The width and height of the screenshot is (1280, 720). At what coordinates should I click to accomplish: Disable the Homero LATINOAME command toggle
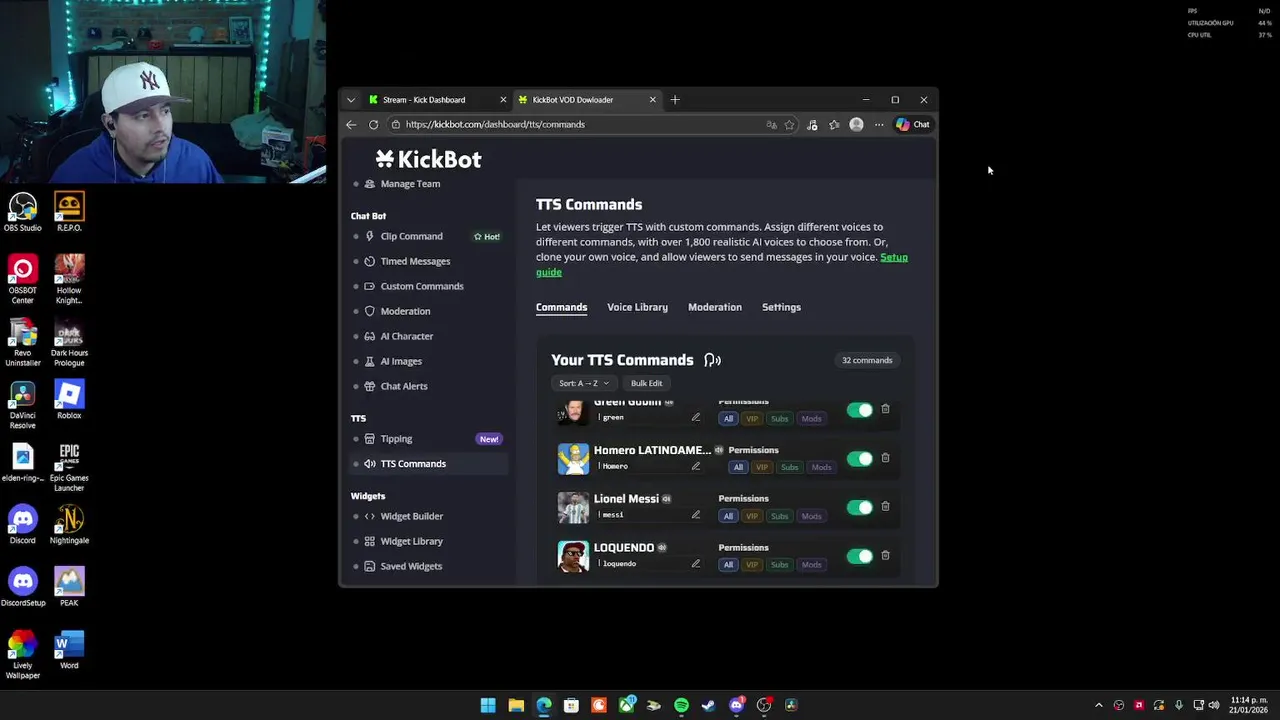(x=859, y=459)
